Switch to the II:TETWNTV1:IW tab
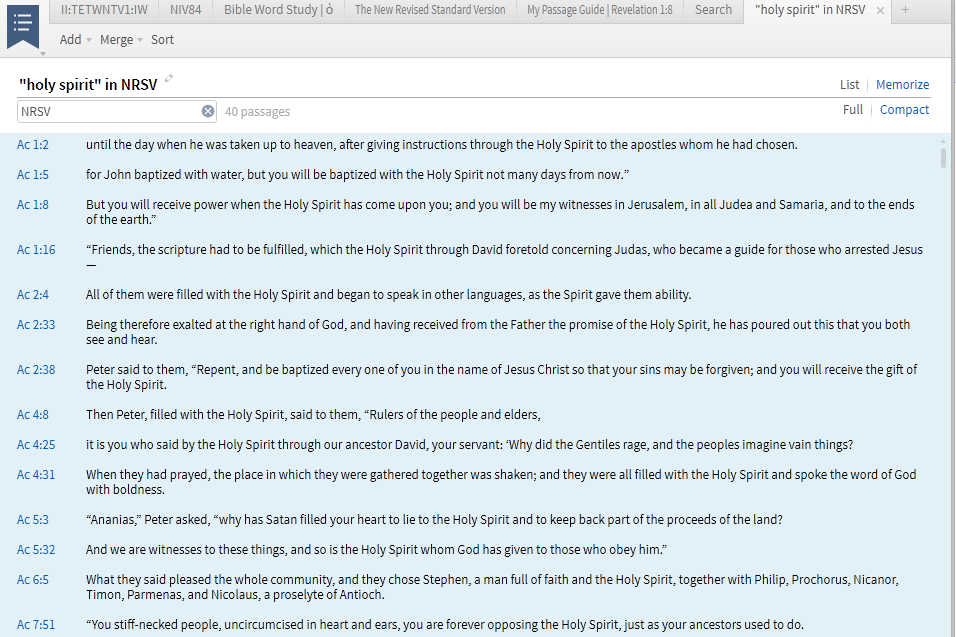Screen dimensions: 956x637 pos(104,10)
